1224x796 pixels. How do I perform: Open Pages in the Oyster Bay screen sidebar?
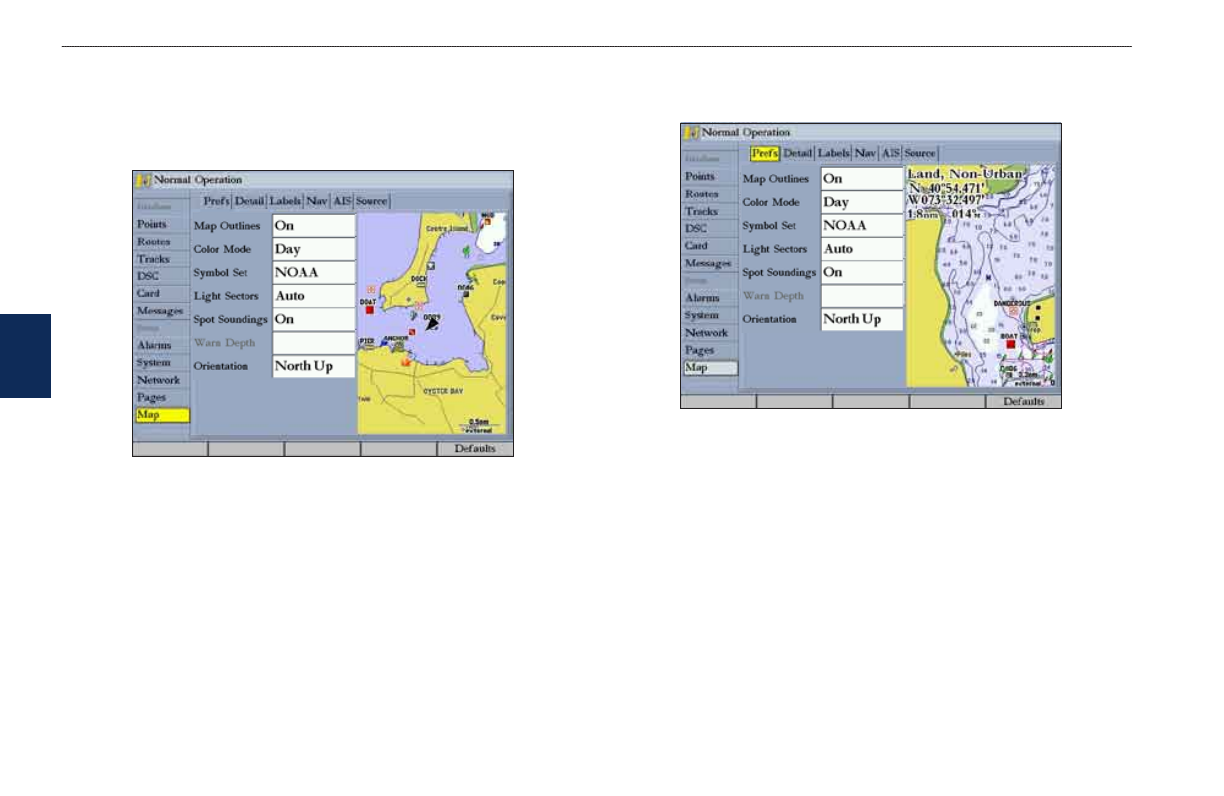162,397
